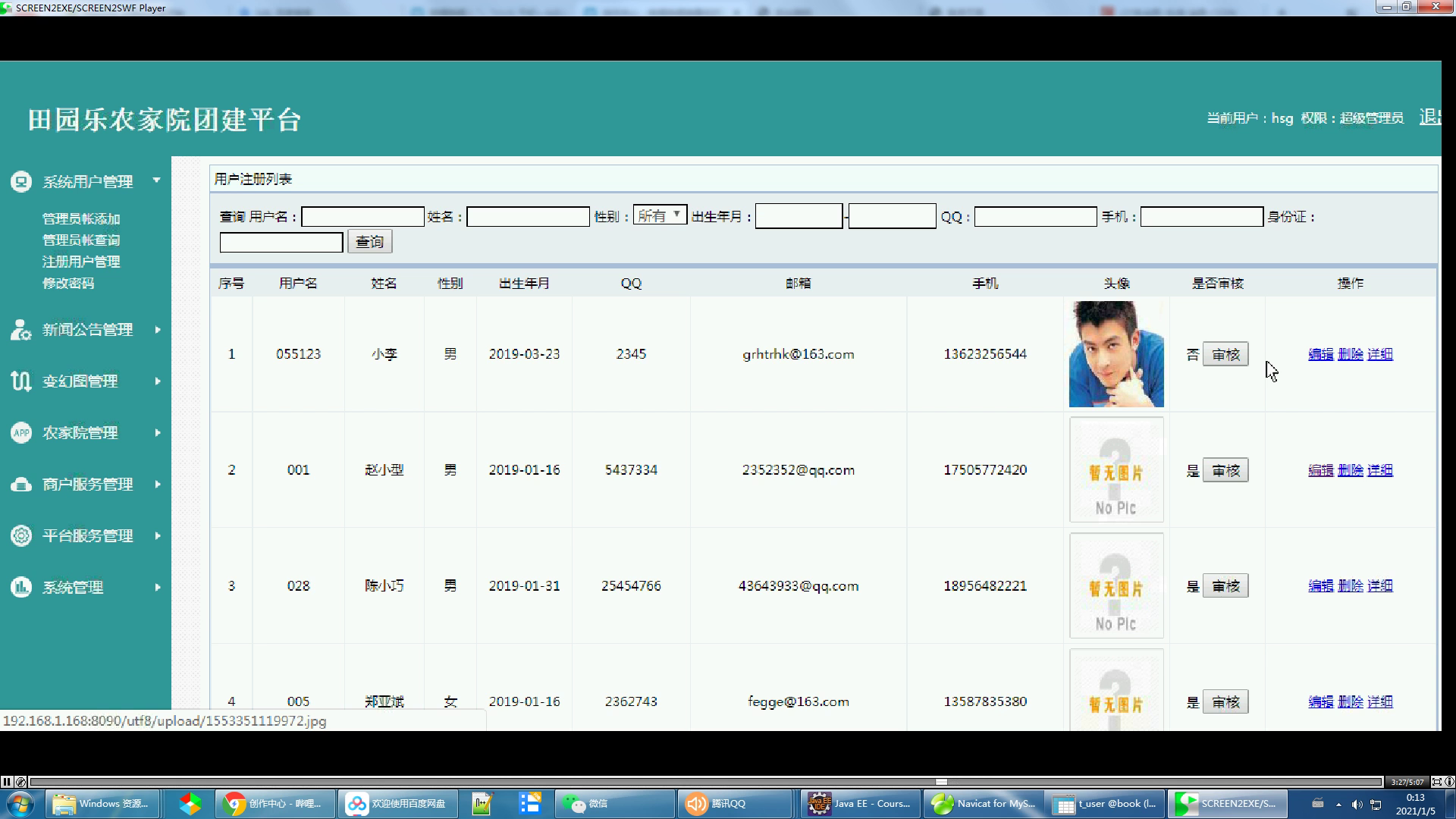Click the 变幻图管理 sidebar icon

click(x=21, y=381)
